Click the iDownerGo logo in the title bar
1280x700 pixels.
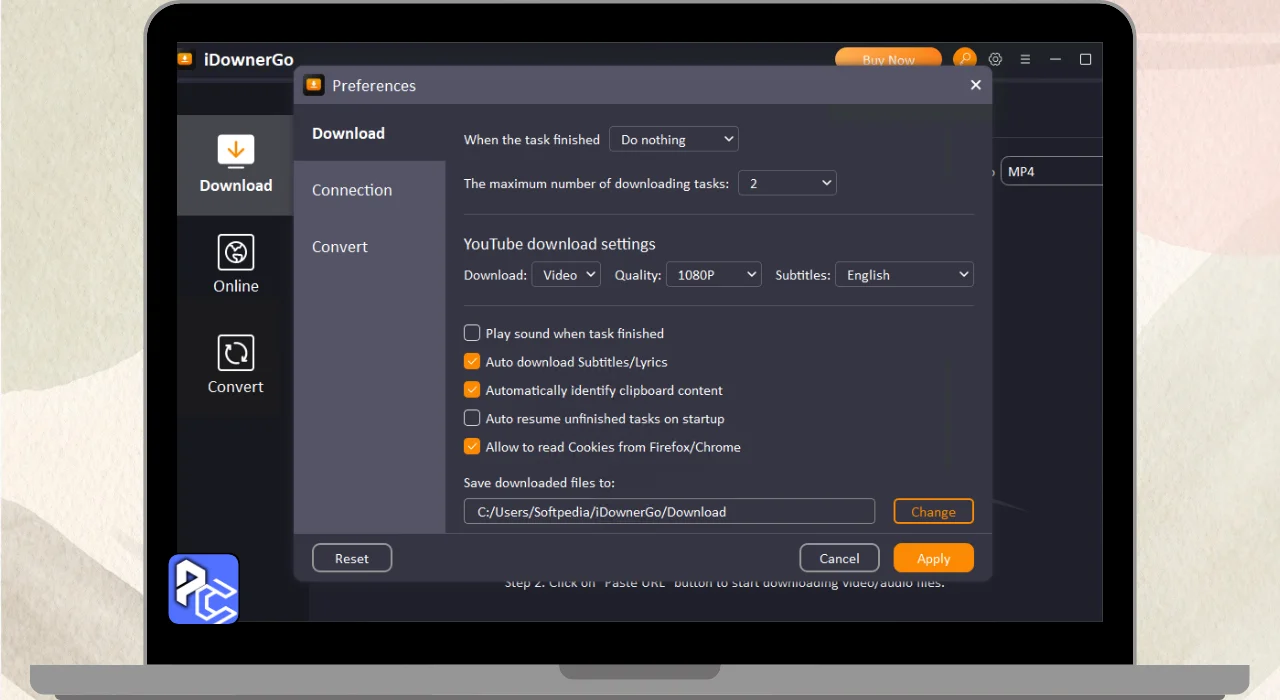click(x=185, y=59)
